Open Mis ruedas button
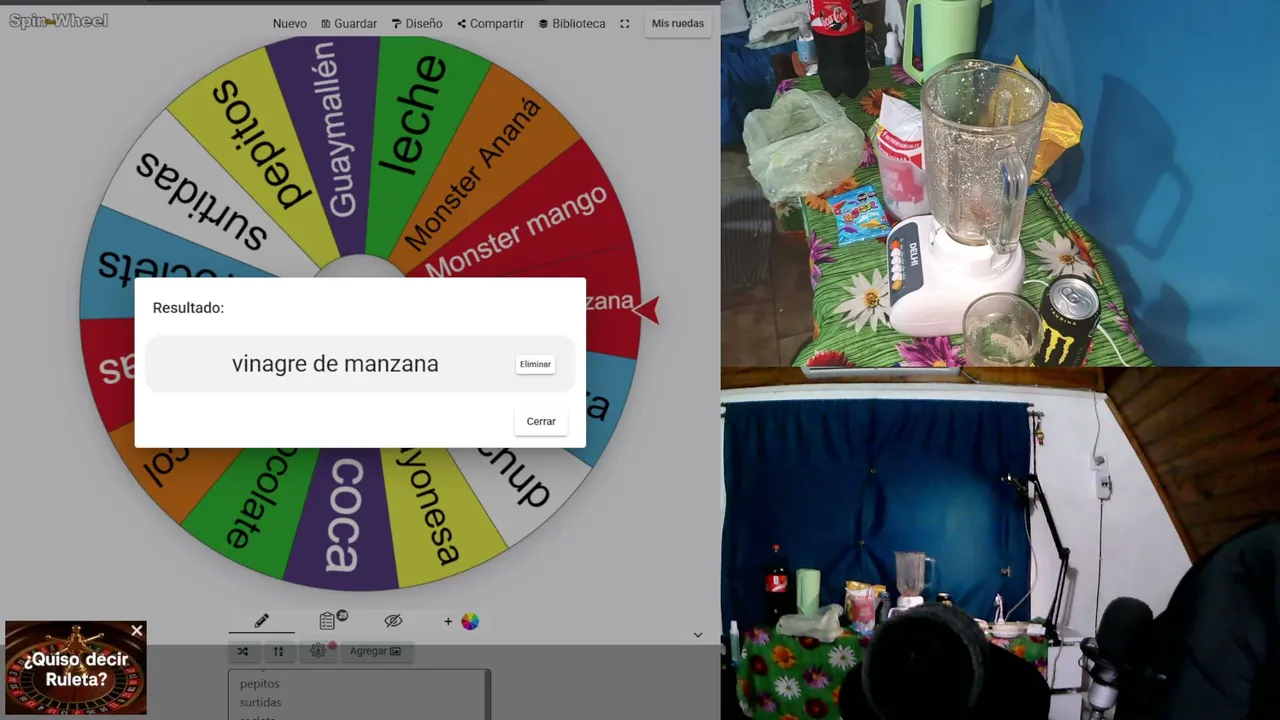Image resolution: width=1280 pixels, height=720 pixels. (678, 23)
